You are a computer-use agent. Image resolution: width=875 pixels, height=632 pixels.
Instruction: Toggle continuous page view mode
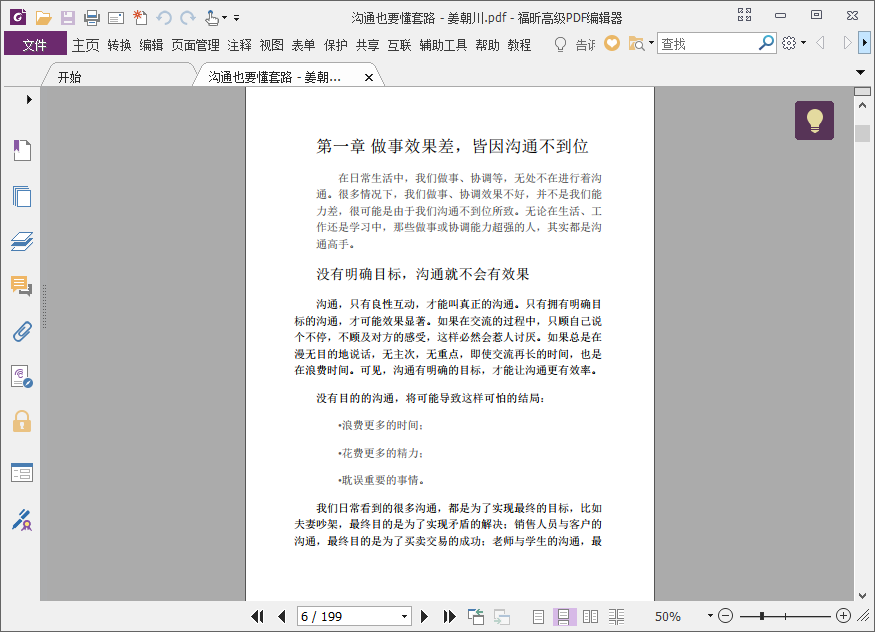click(564, 616)
